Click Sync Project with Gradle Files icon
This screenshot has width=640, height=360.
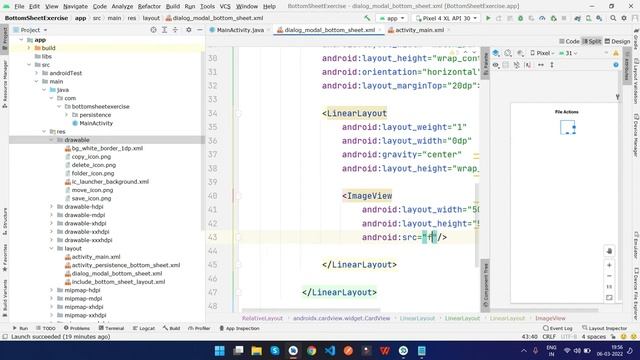point(578,18)
